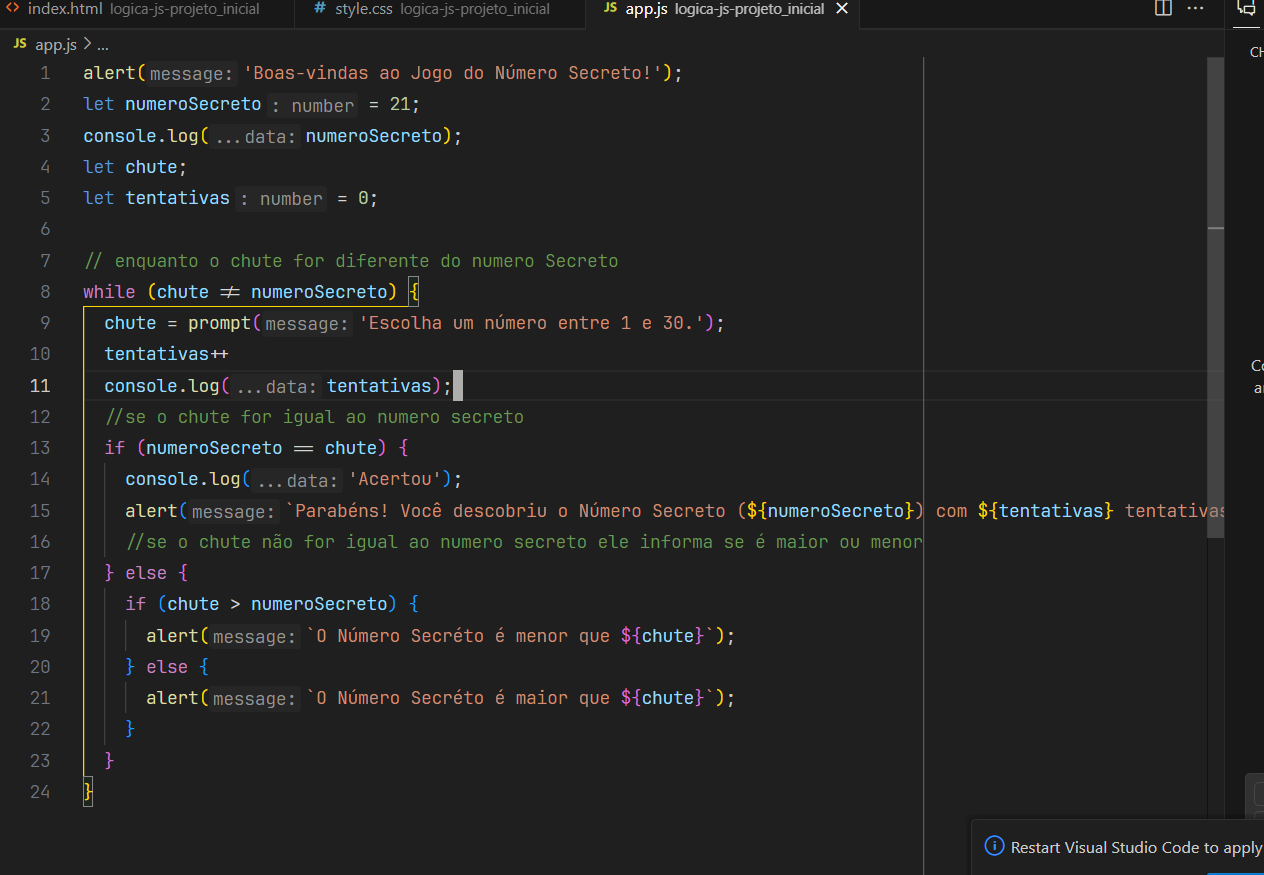Click the while keyword on line 8
The height and width of the screenshot is (875, 1264).
109,292
